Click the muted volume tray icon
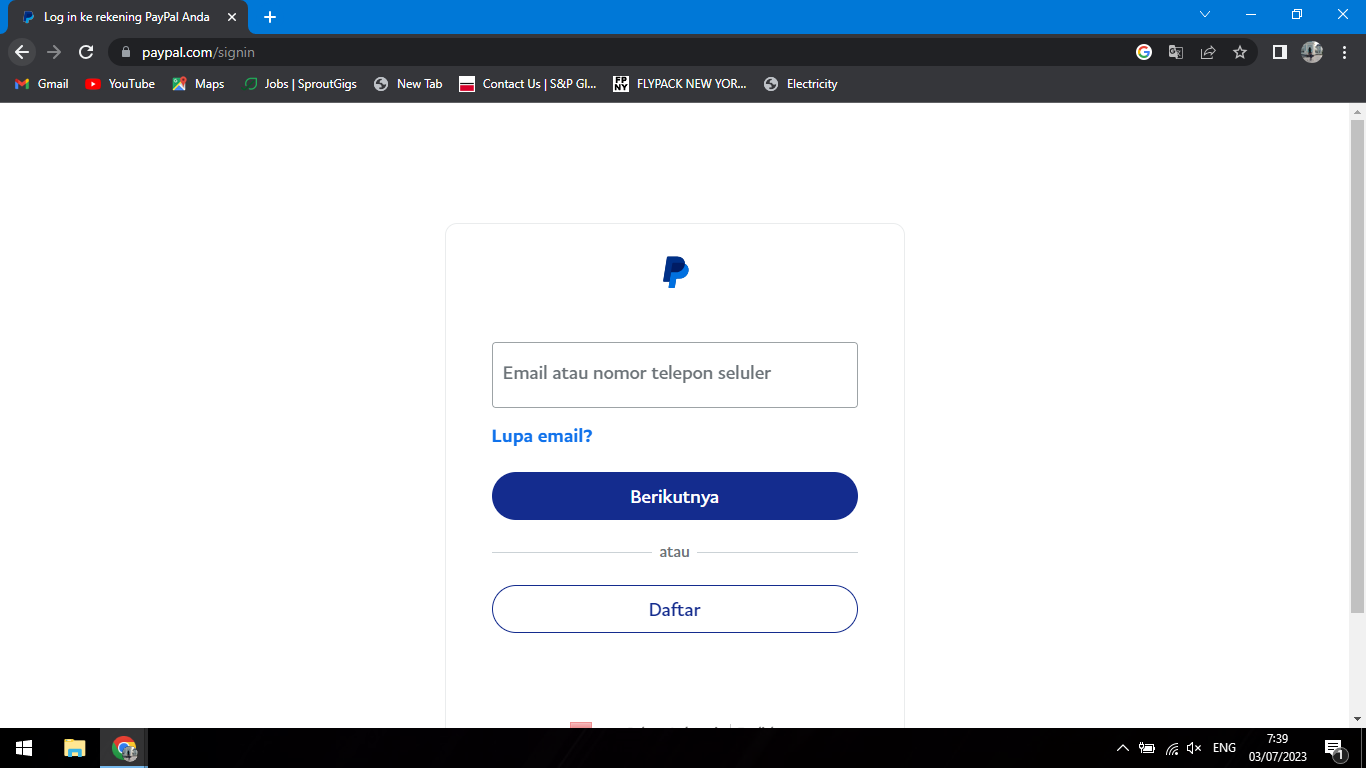This screenshot has width=1366, height=768. click(x=1194, y=748)
